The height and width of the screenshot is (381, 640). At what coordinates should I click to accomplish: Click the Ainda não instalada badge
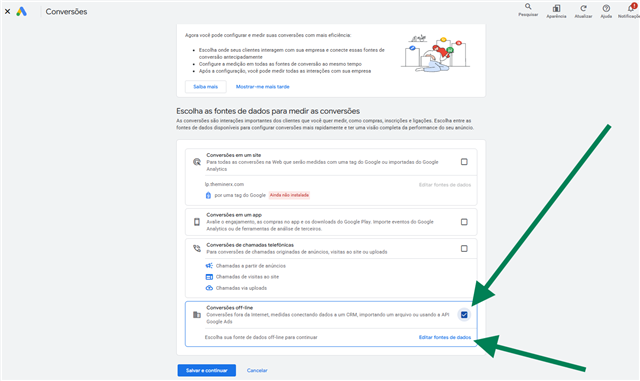(289, 195)
